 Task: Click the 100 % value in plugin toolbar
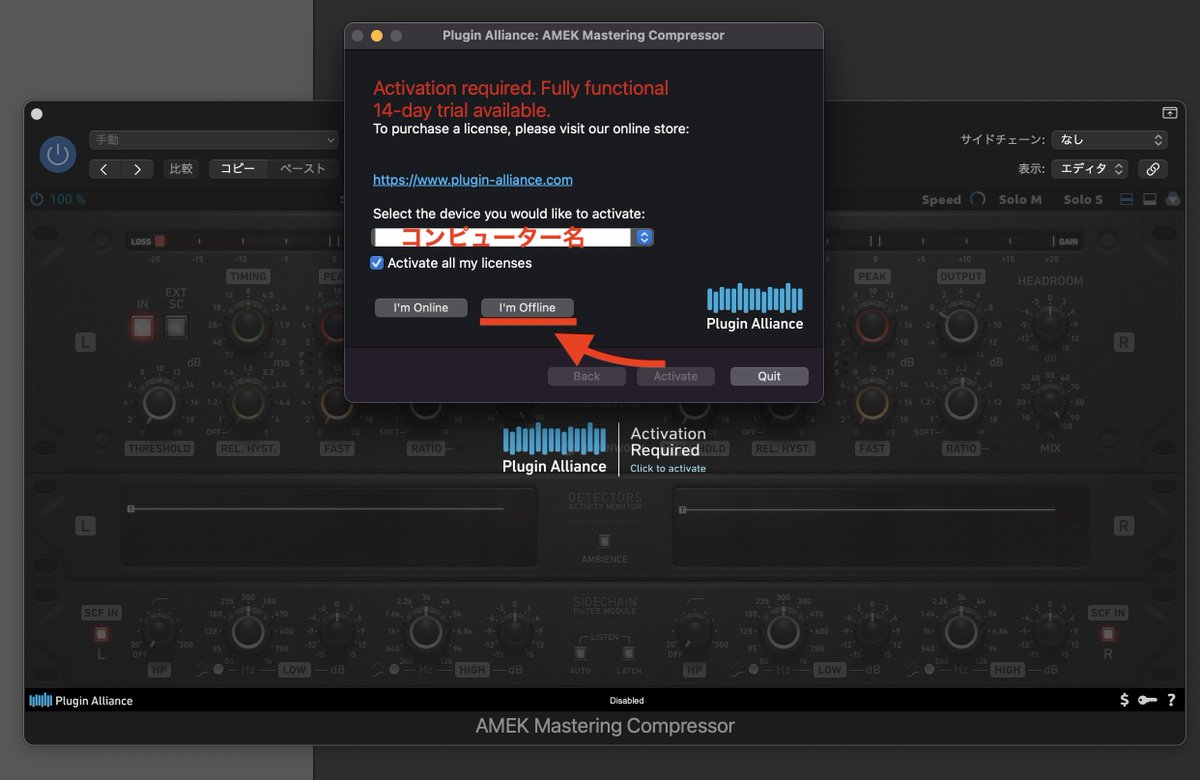coord(68,199)
